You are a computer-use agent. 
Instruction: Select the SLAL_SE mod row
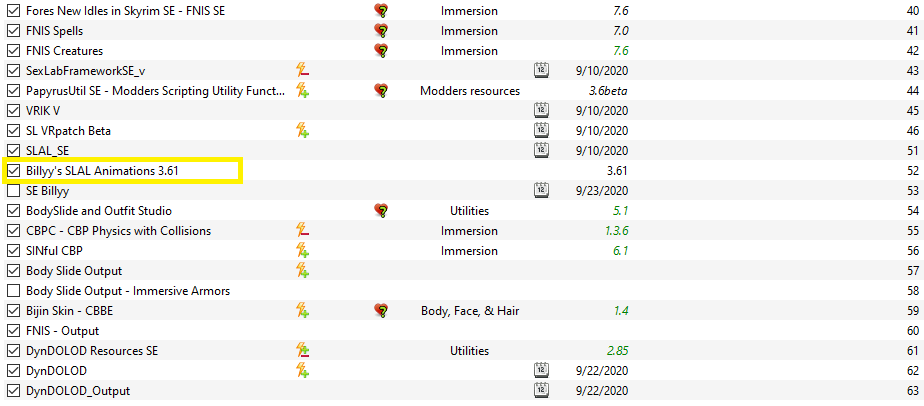tap(462, 151)
